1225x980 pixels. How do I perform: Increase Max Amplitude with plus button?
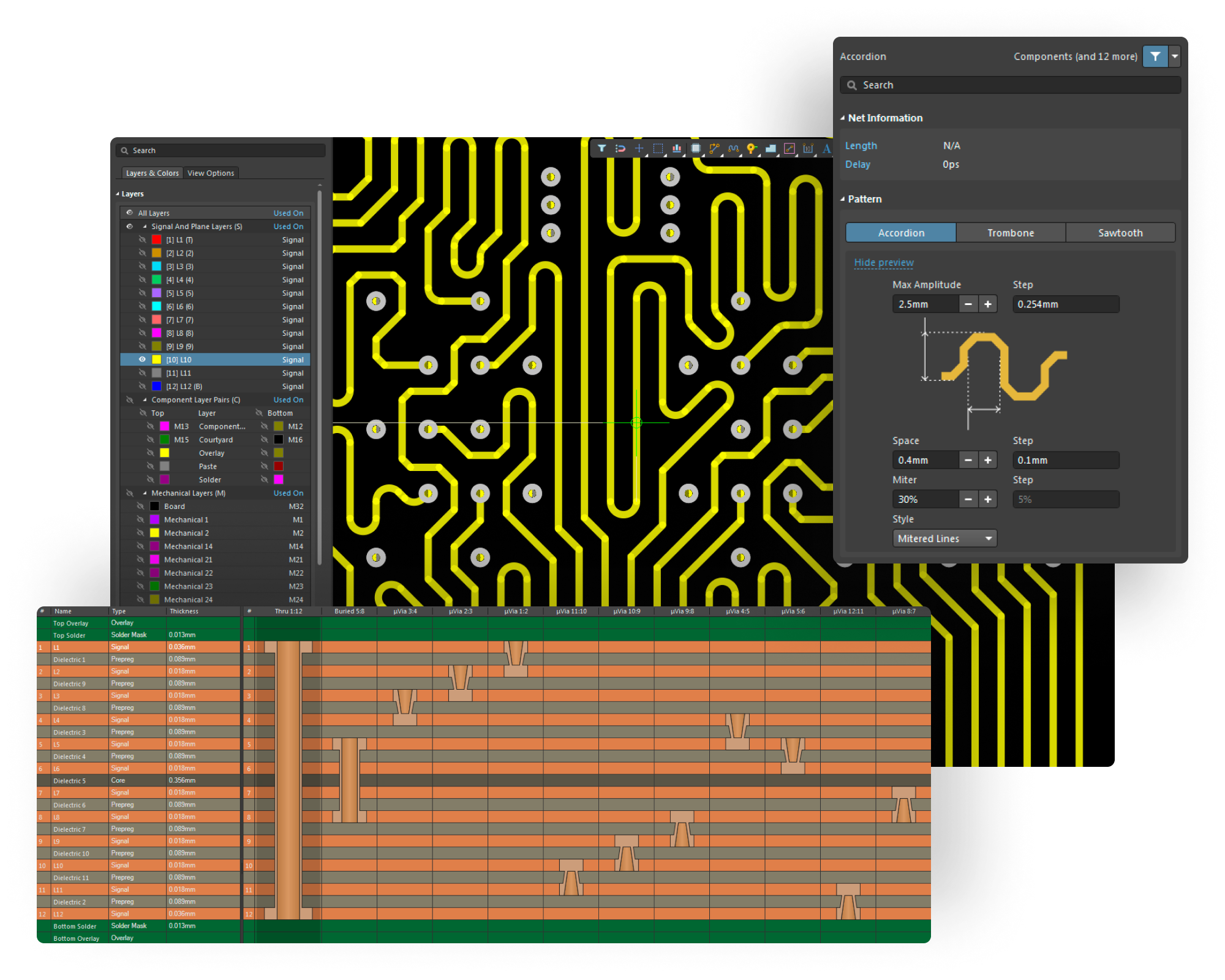[987, 304]
